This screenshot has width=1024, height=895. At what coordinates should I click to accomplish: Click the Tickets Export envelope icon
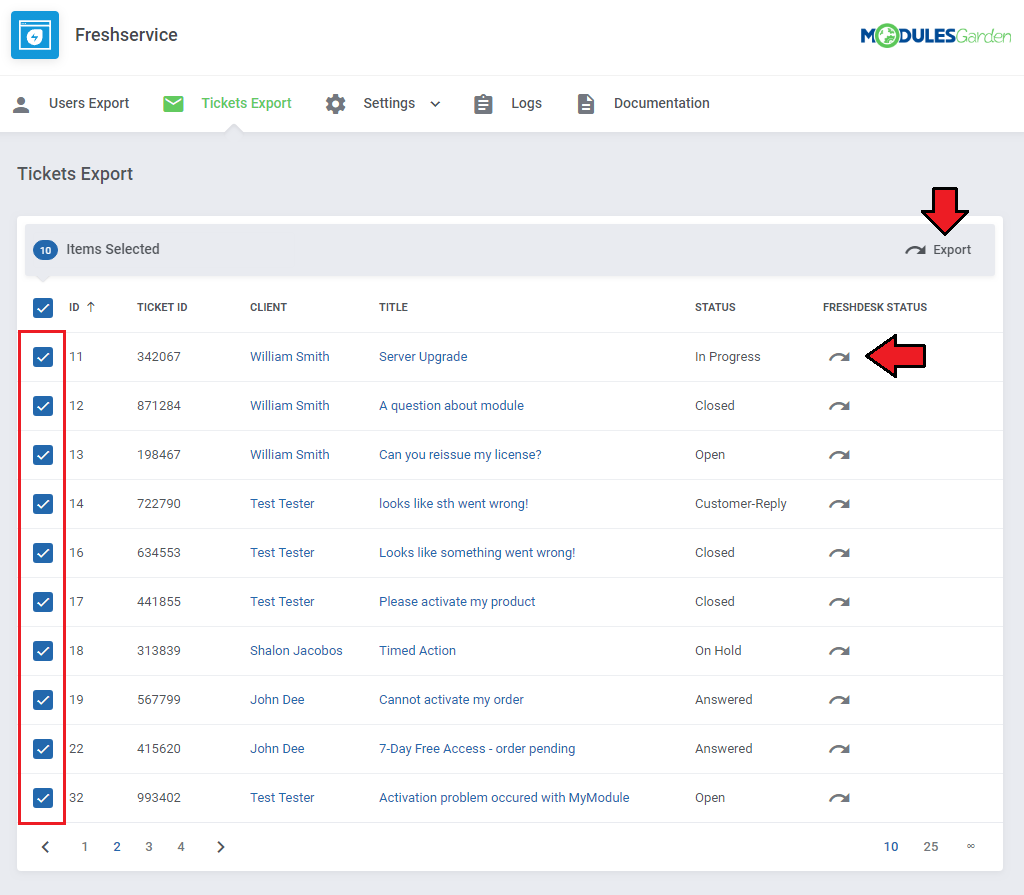tap(173, 103)
